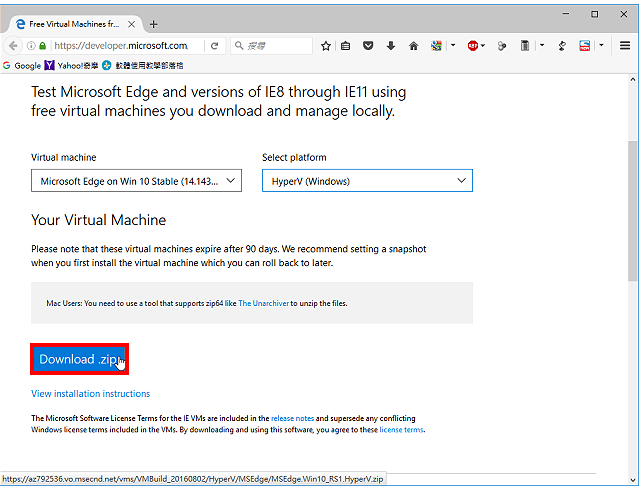642x486 pixels.
Task: Open the Firefox hamburger menu
Action: coord(625,45)
